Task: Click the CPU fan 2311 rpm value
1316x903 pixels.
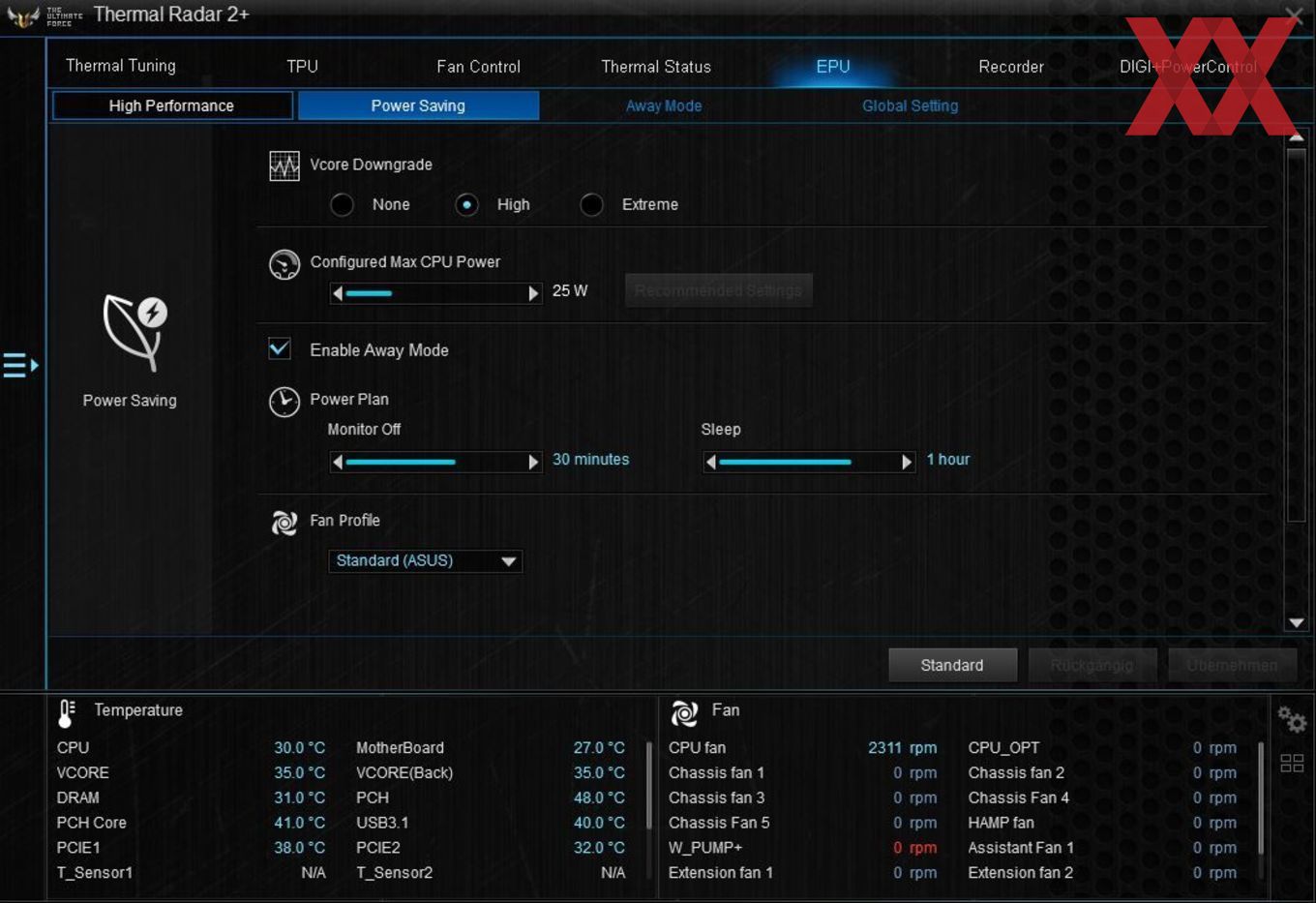Action: pos(902,748)
